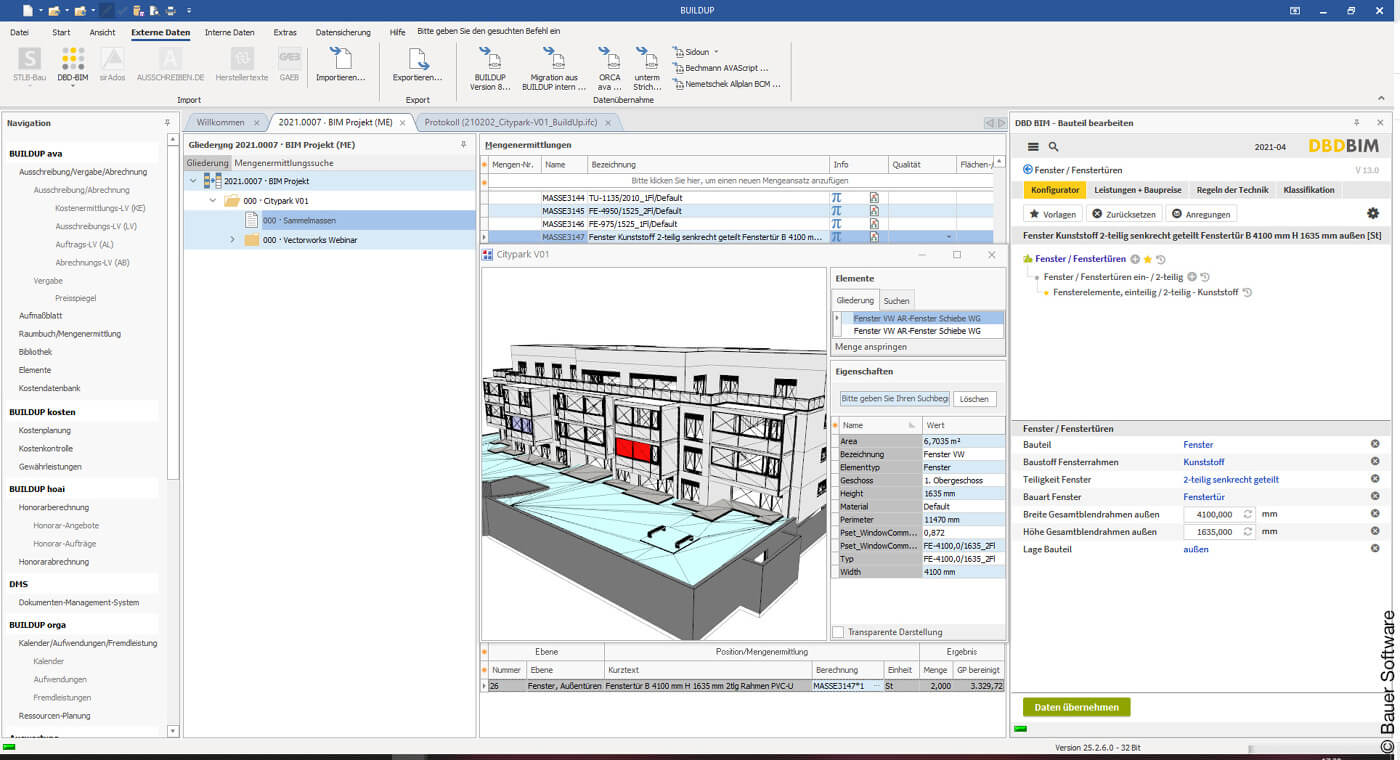1400x760 pixels.
Task: Open the Leistungen + Baupreise tab
Action: pyautogui.click(x=1137, y=190)
